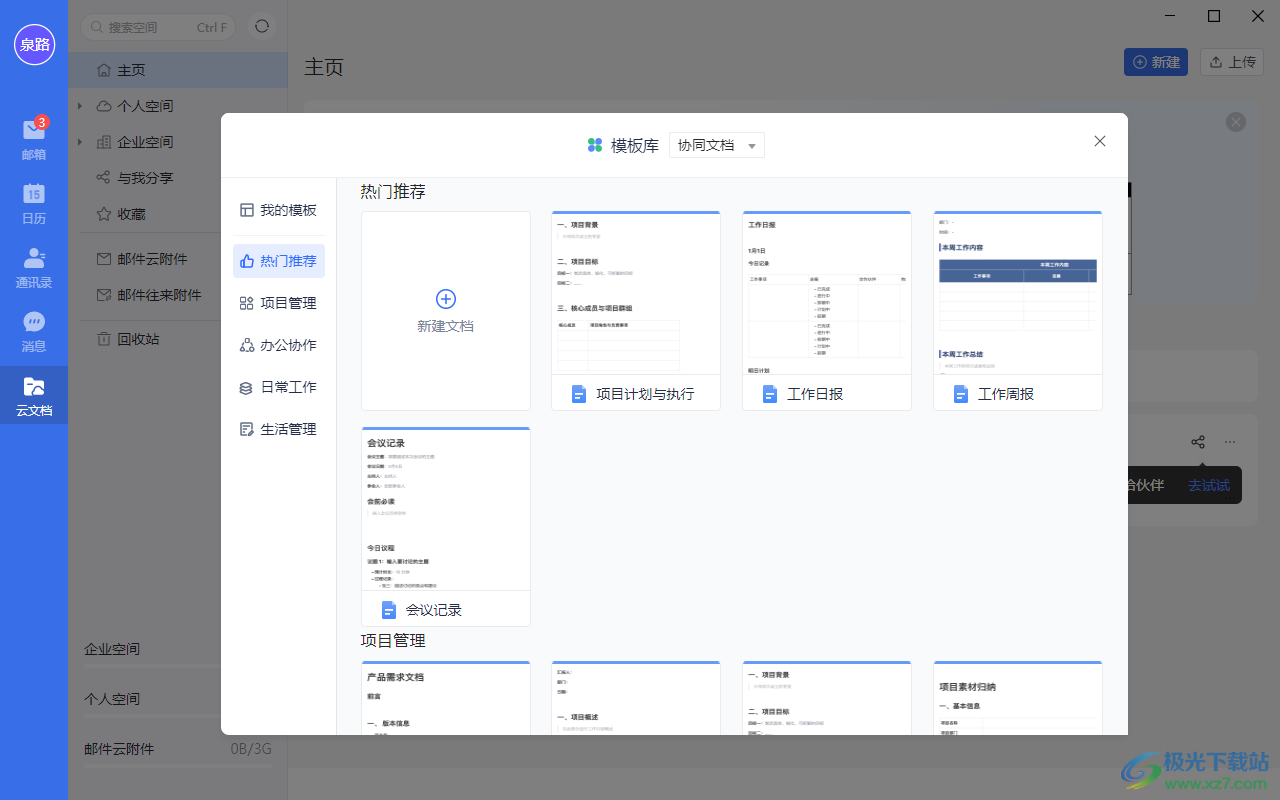Open 与我分享 in the navigation

(x=145, y=178)
